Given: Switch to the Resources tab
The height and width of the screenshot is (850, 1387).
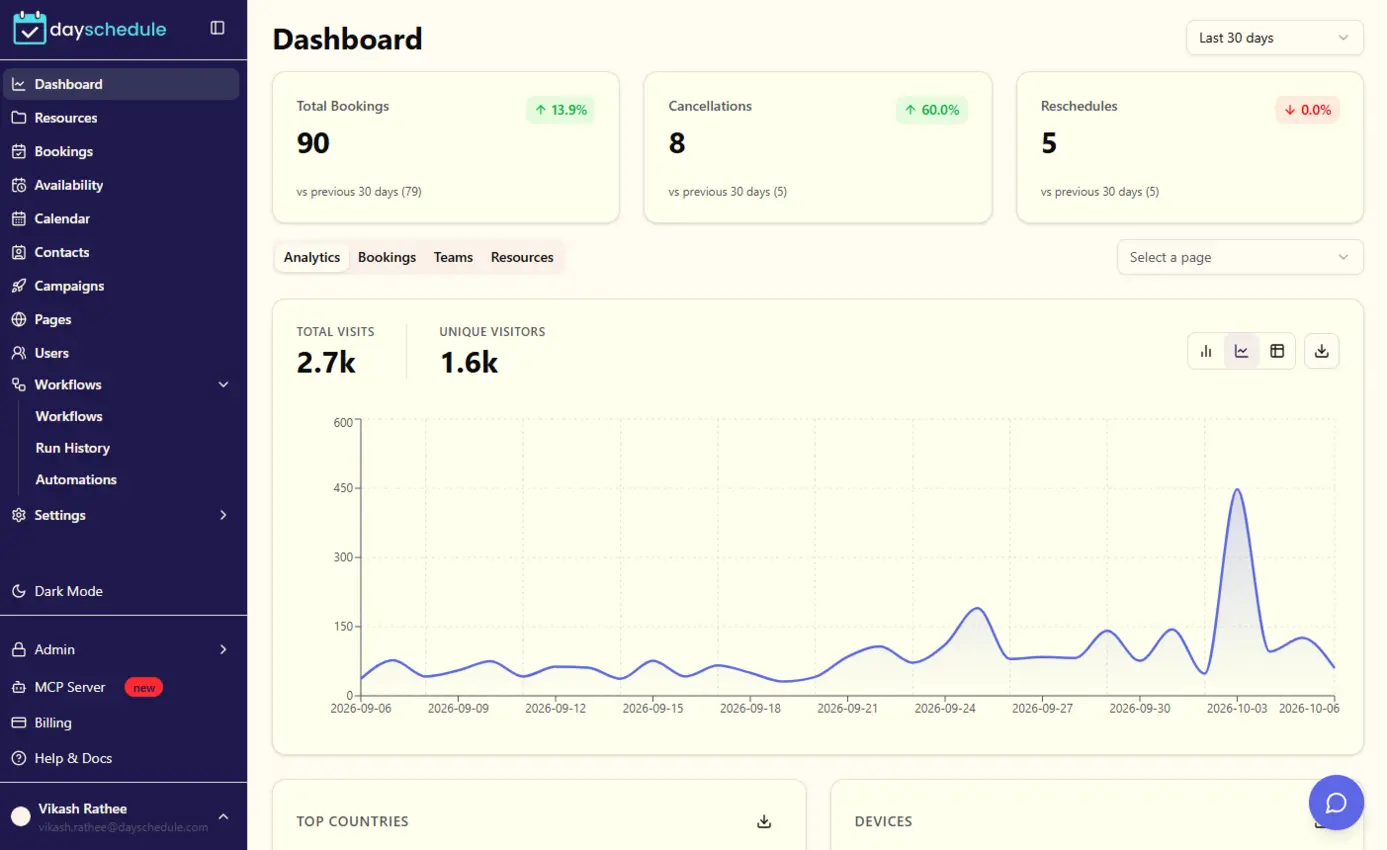Looking at the screenshot, I should tap(522, 257).
